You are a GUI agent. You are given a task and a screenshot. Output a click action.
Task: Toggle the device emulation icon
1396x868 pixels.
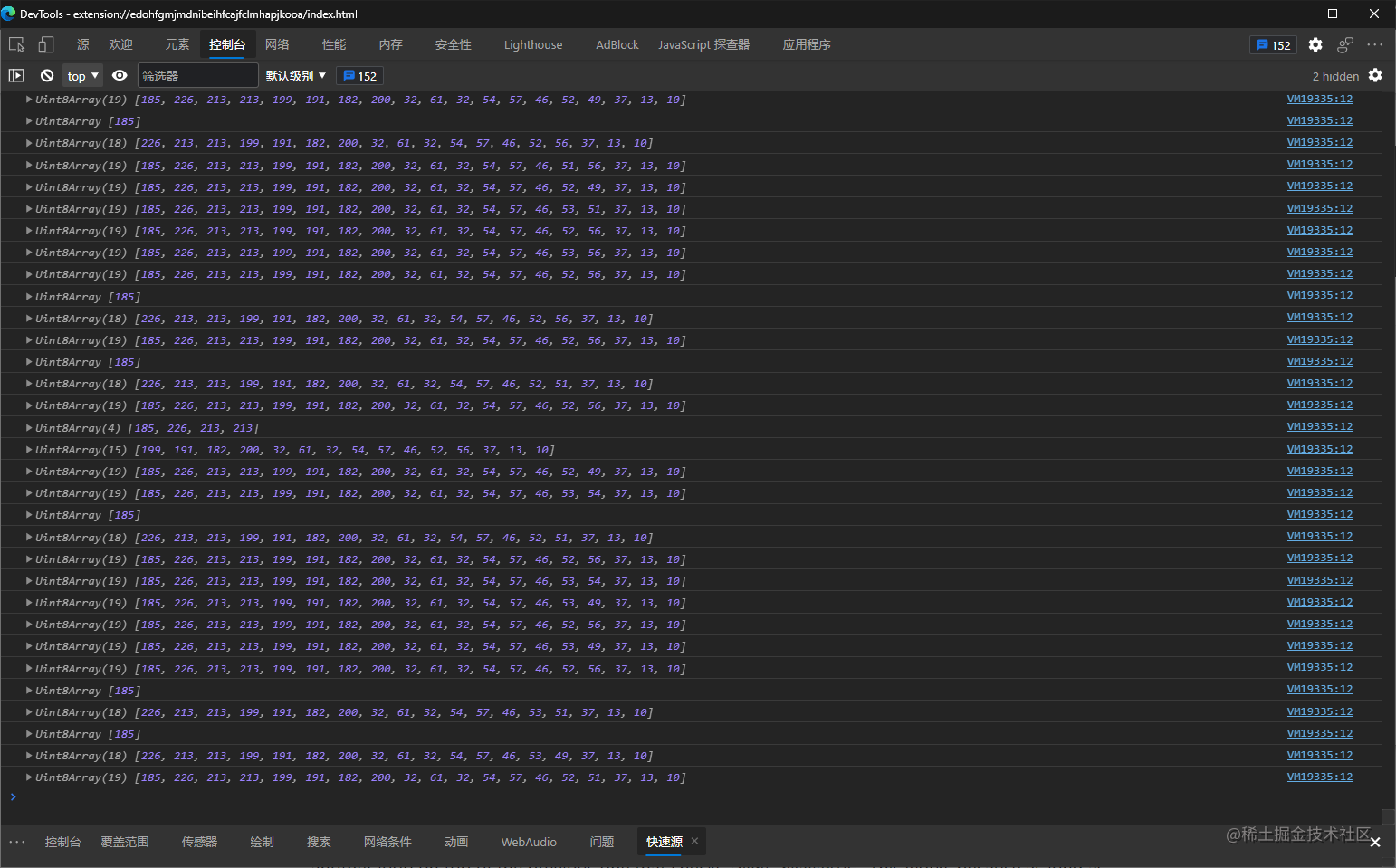tap(45, 44)
